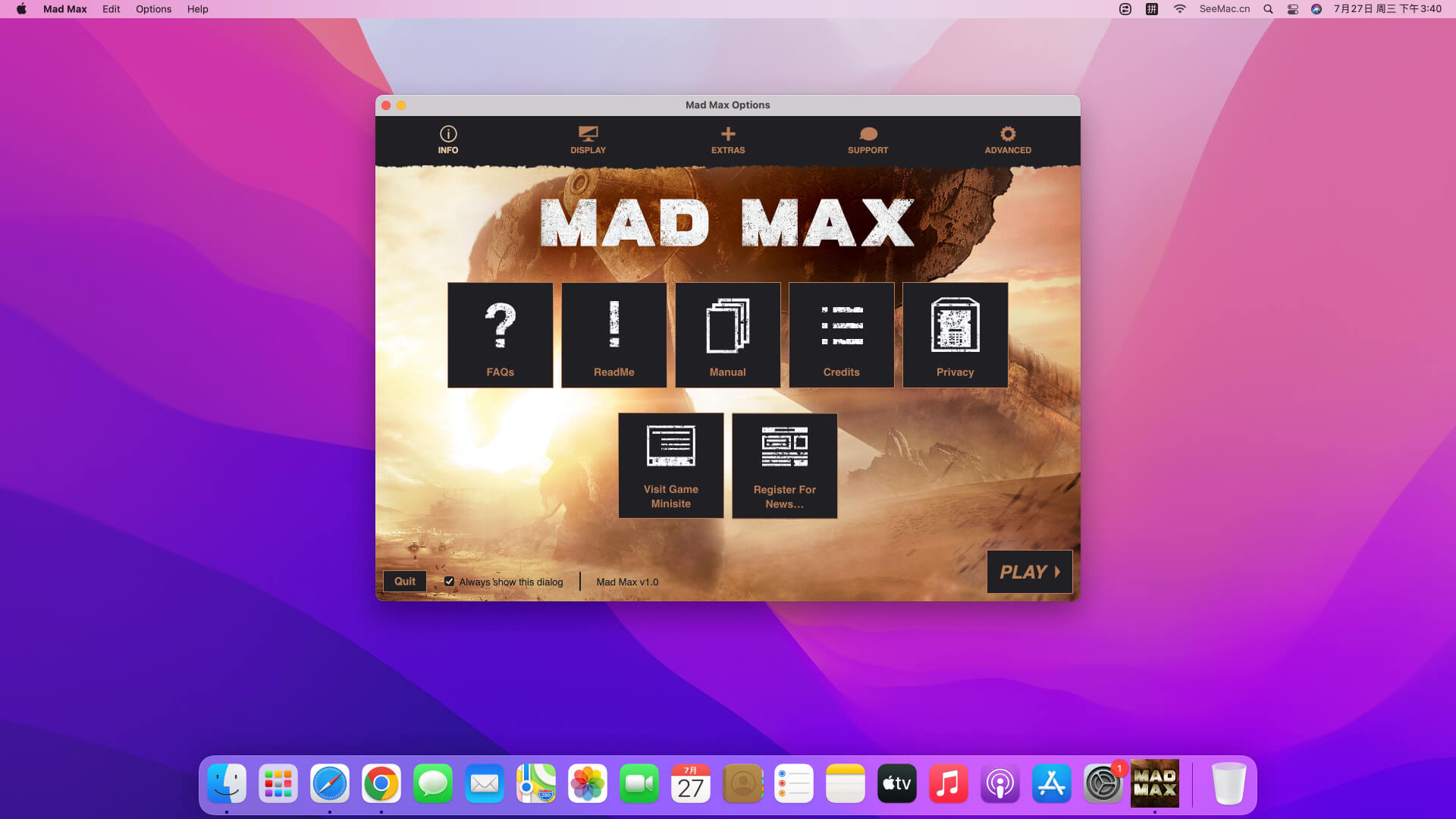Open the Trash in the Dock
The width and height of the screenshot is (1456, 819).
click(x=1228, y=784)
